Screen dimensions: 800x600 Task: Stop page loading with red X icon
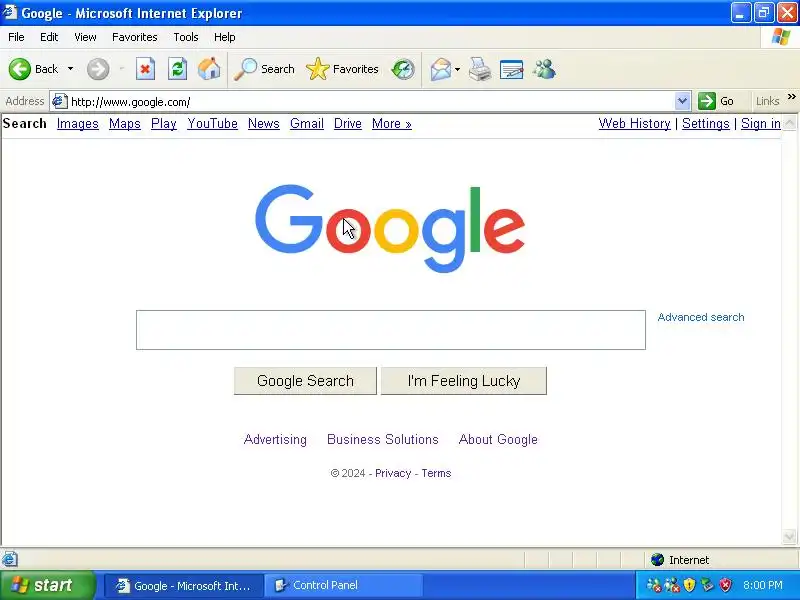pos(145,69)
